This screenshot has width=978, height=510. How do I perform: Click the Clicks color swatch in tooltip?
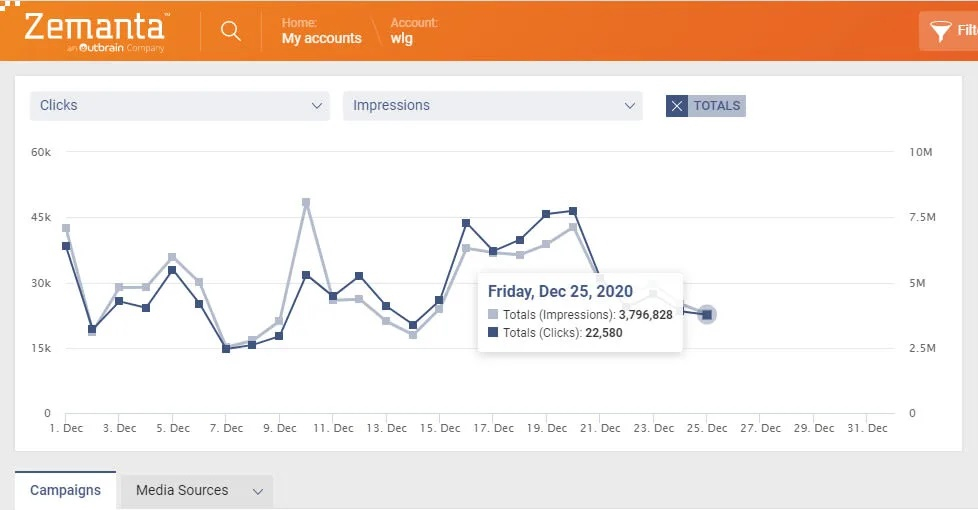coord(493,333)
